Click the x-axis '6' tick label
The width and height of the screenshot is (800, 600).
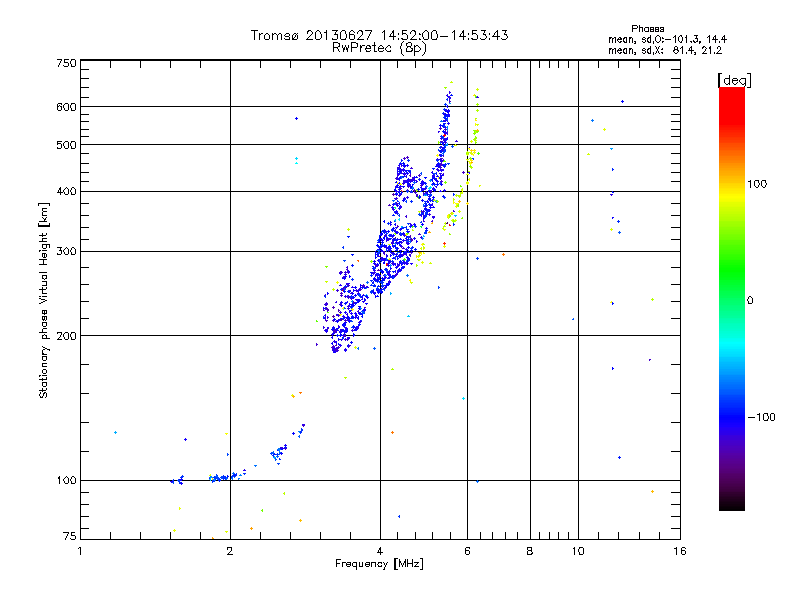467,551
